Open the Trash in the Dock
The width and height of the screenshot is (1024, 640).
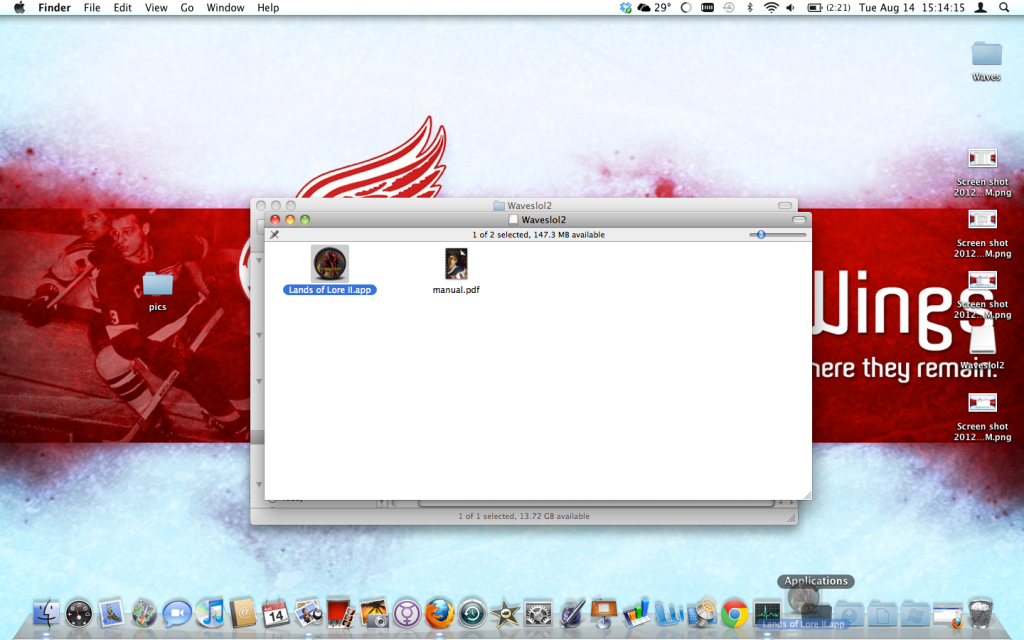tap(980, 614)
